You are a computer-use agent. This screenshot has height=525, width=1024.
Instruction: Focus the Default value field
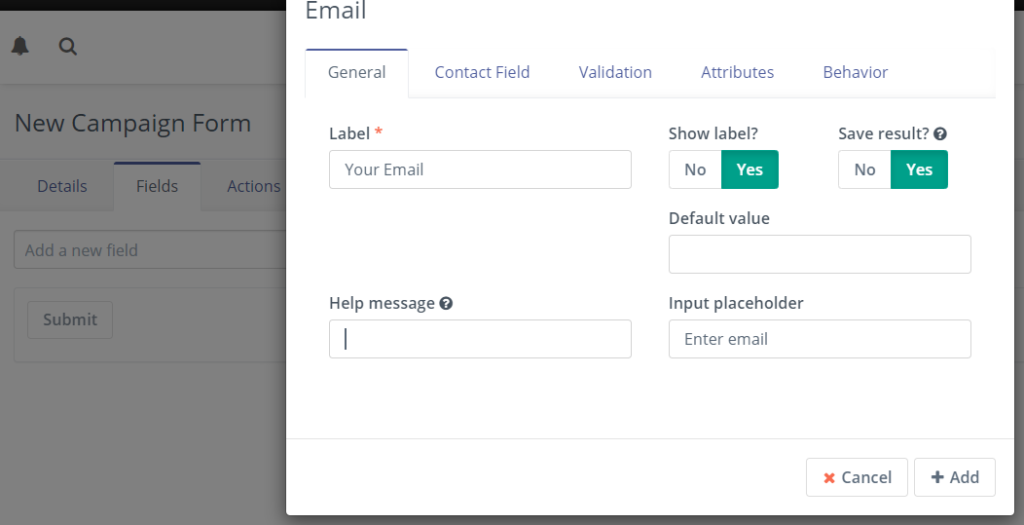click(820, 254)
